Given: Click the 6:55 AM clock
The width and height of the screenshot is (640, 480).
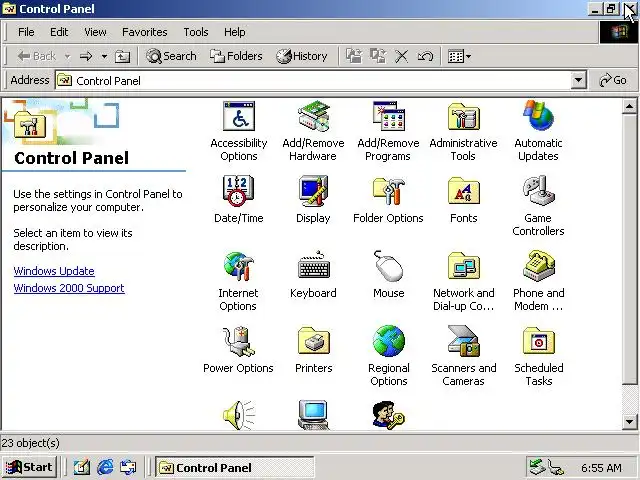Looking at the screenshot, I should [x=601, y=468].
